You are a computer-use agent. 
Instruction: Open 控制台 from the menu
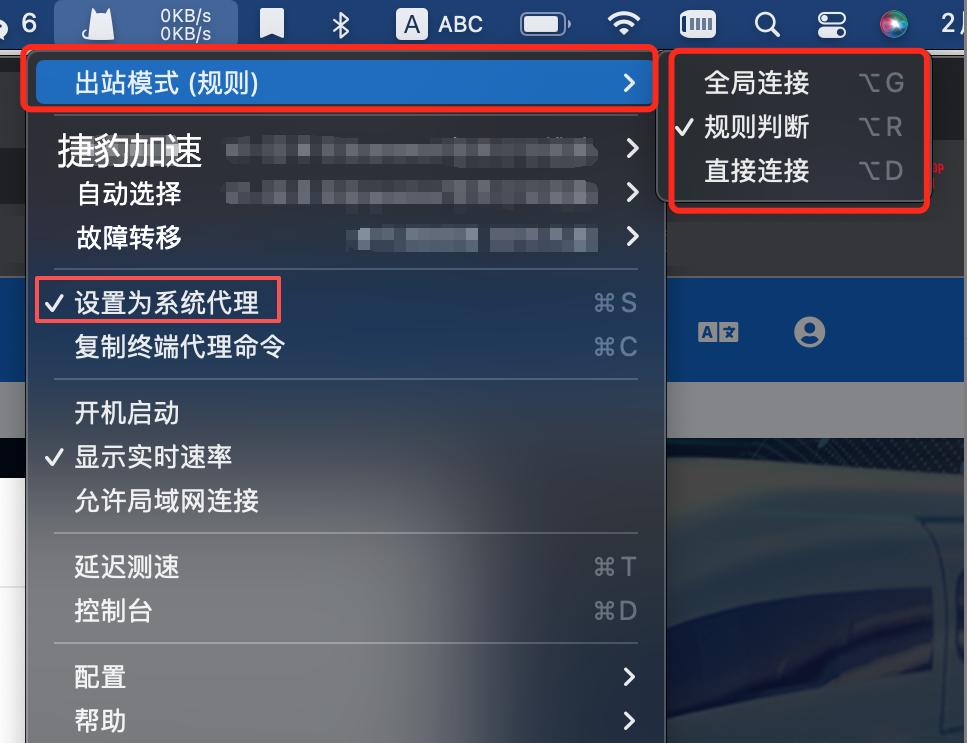click(346, 610)
